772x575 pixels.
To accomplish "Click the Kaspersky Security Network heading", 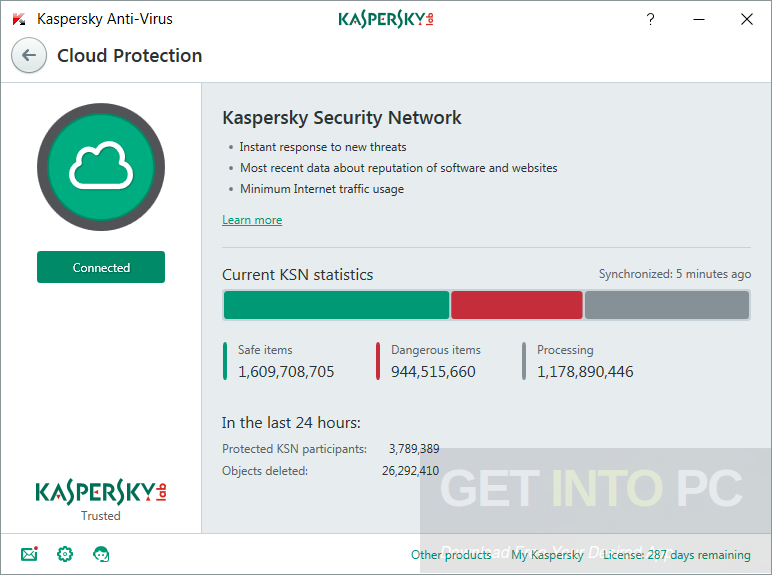I will point(342,118).
